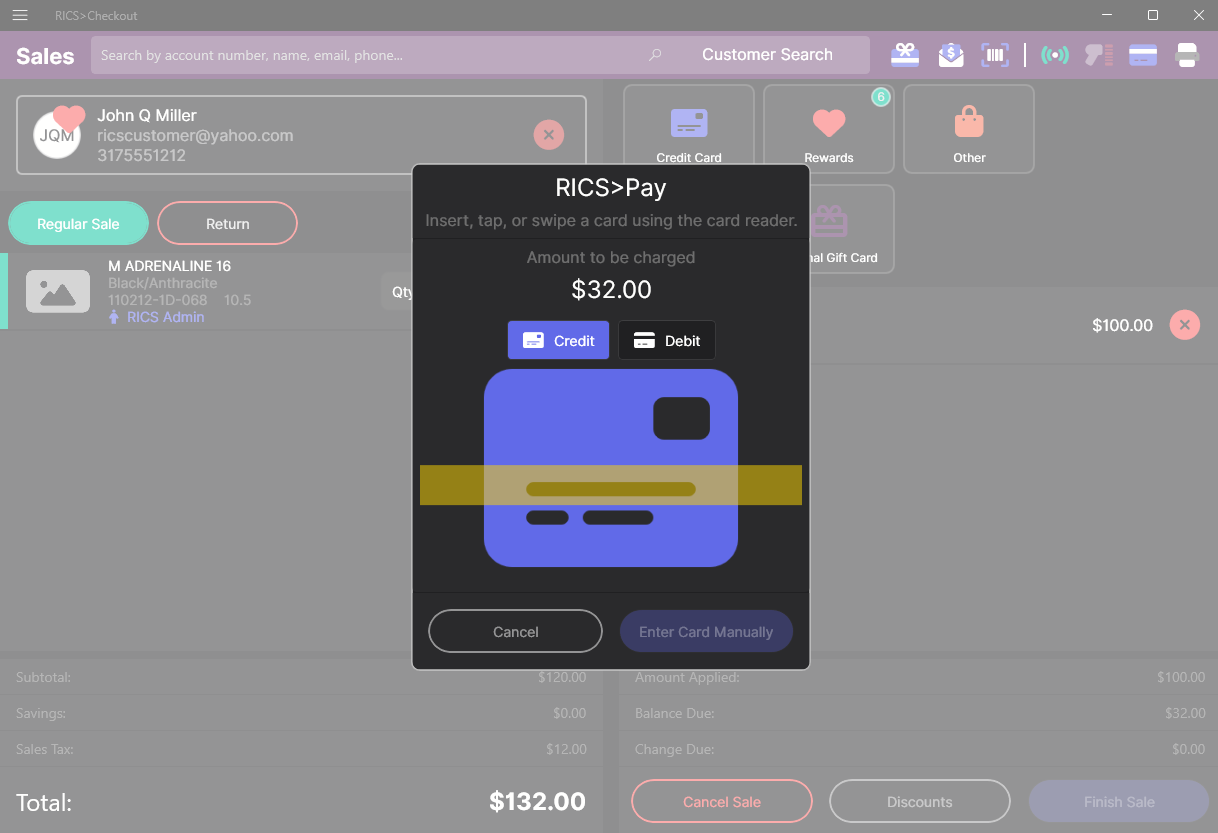Click the JQM customer avatar
Image resolution: width=1218 pixels, height=833 pixels.
pos(57,135)
